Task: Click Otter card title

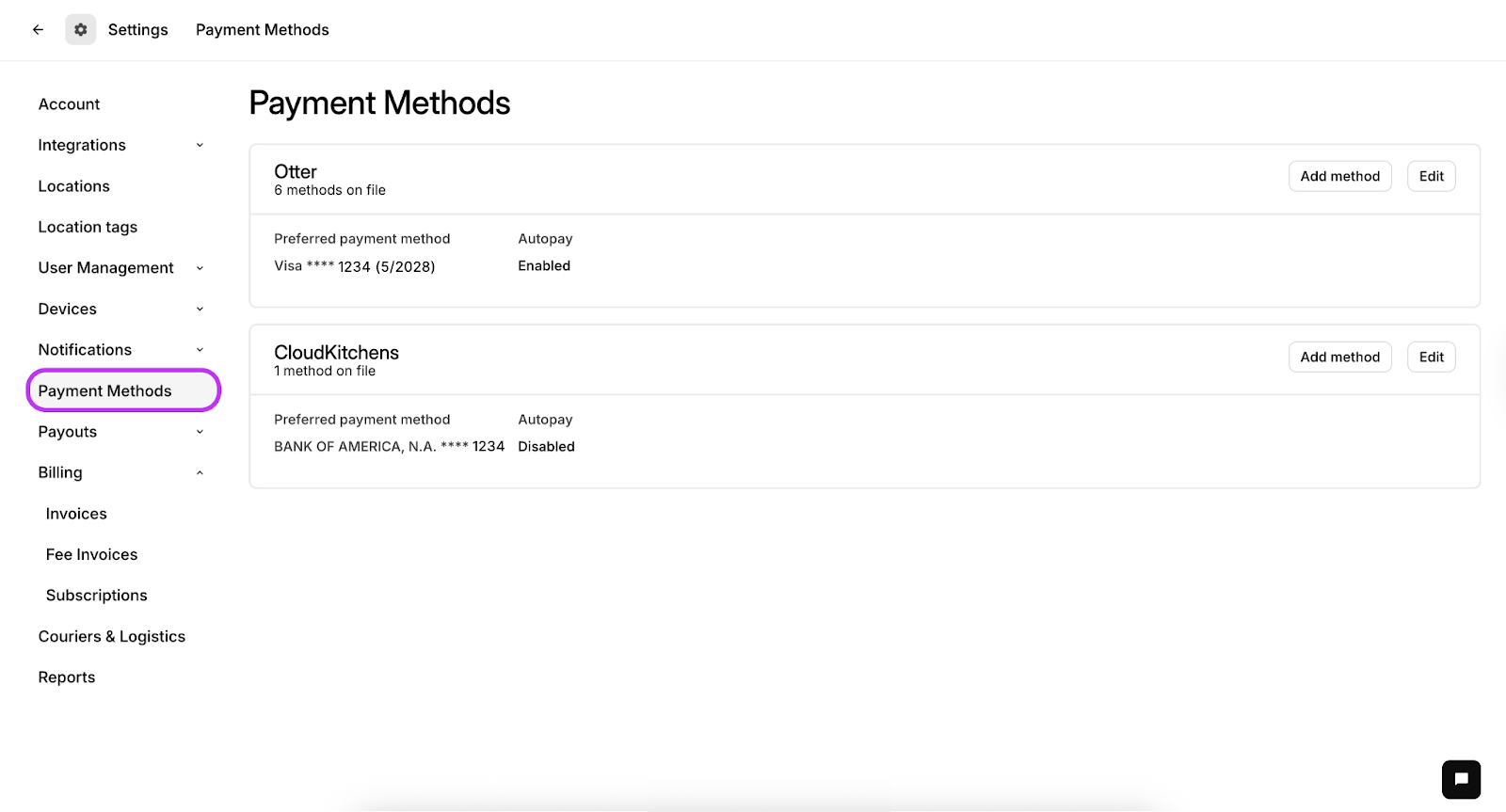Action: 296,171
